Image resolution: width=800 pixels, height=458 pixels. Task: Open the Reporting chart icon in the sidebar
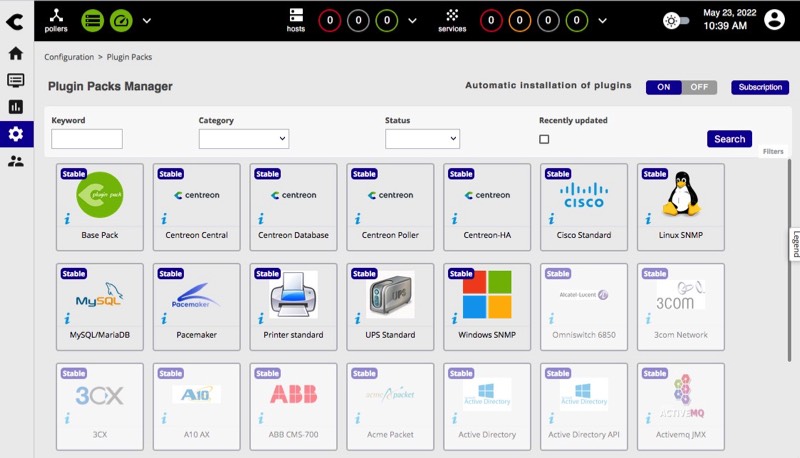coord(15,107)
